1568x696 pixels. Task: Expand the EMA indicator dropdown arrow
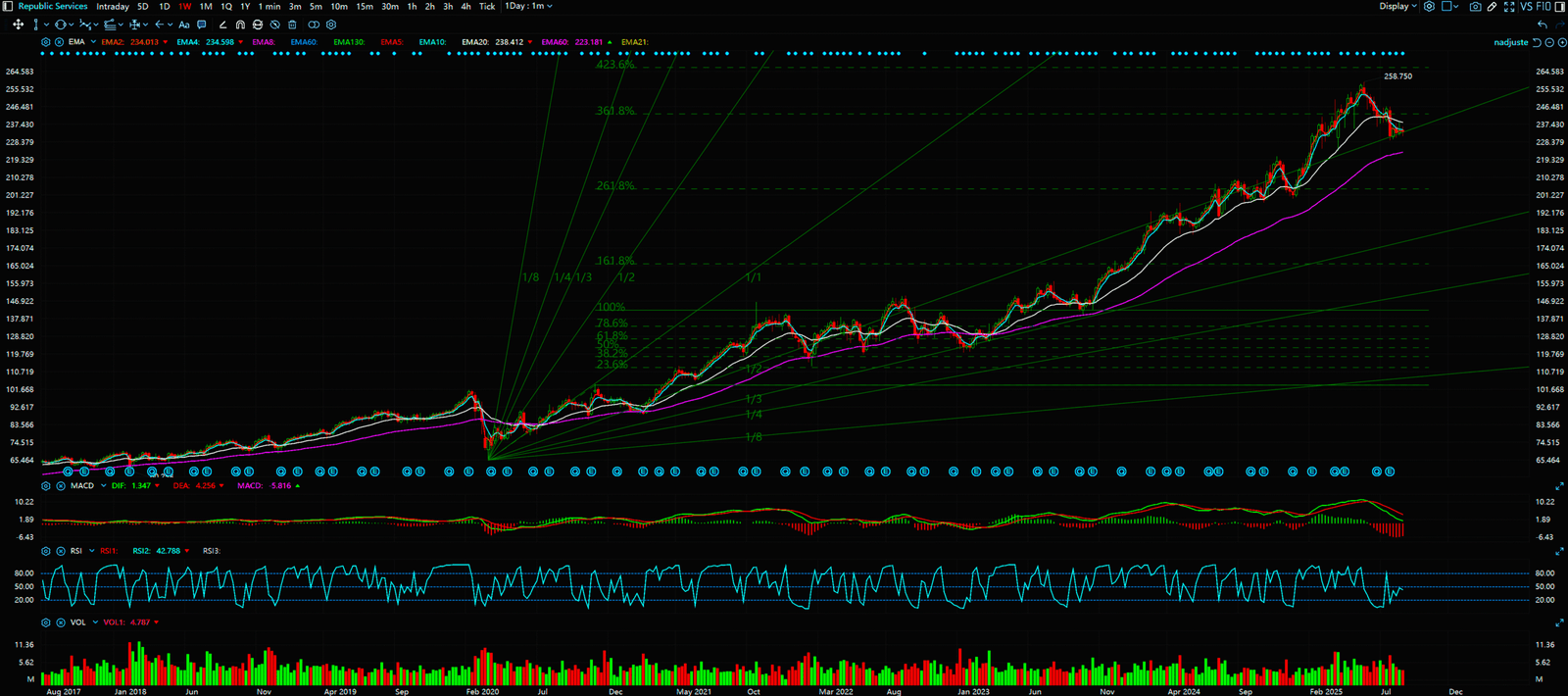93,42
